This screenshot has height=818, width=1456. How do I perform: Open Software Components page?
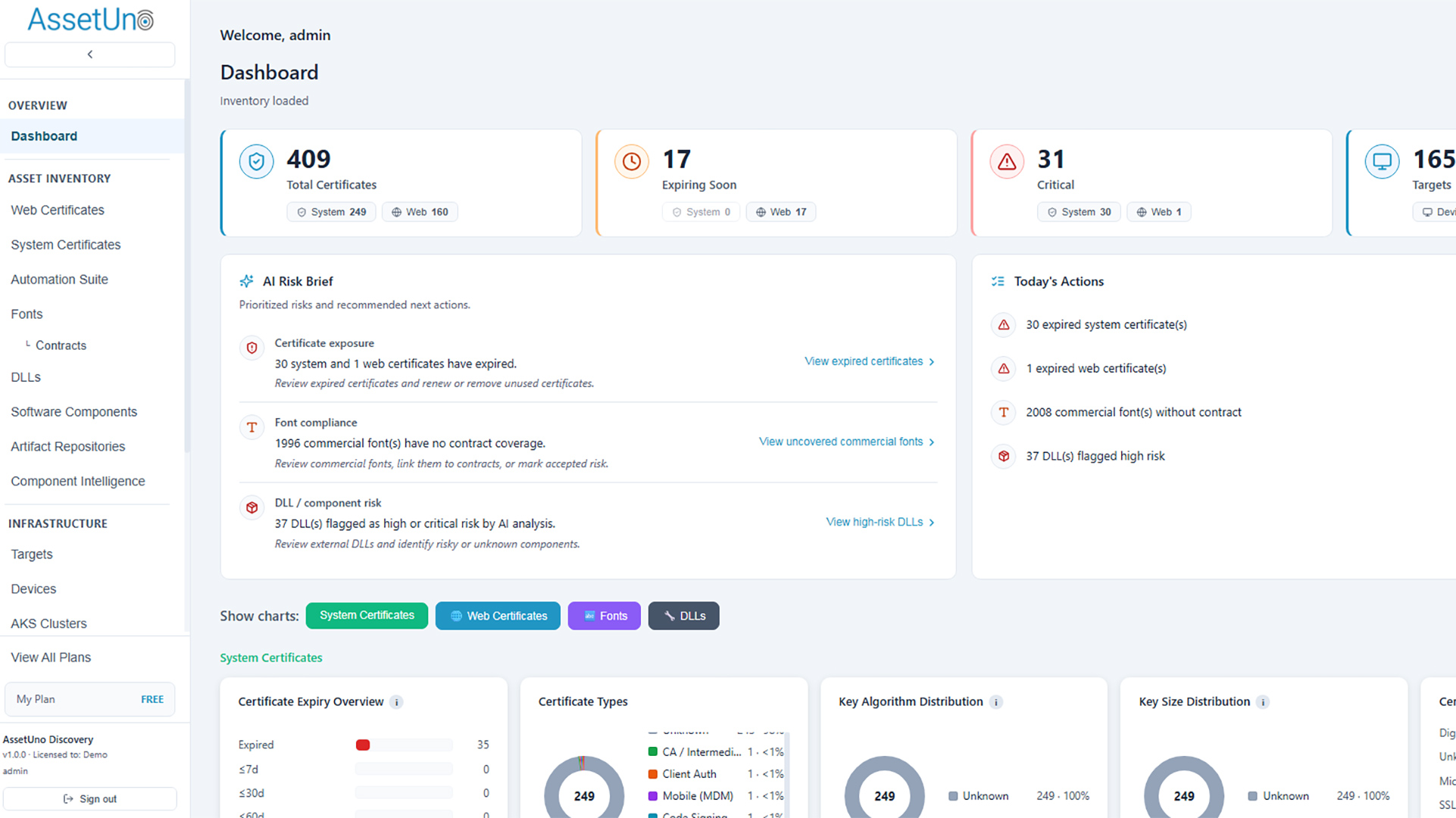click(x=74, y=412)
